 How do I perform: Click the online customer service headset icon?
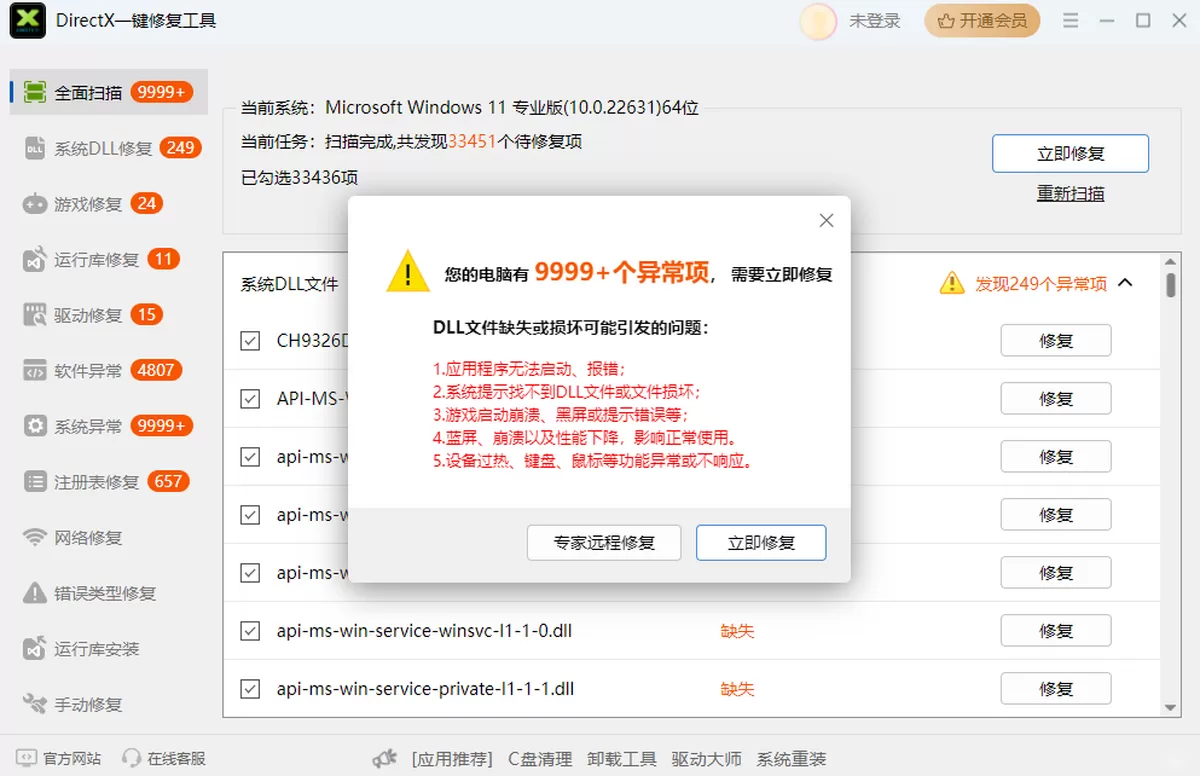(131, 758)
